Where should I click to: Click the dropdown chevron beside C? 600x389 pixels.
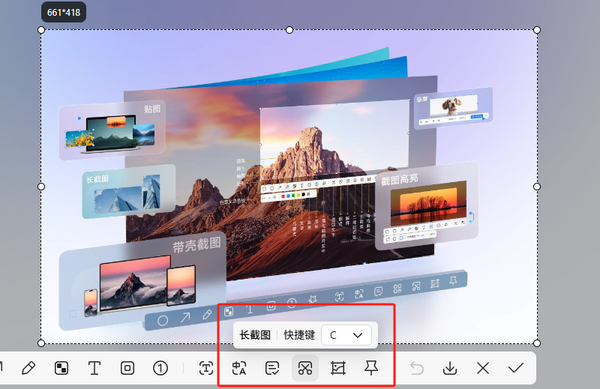click(358, 335)
